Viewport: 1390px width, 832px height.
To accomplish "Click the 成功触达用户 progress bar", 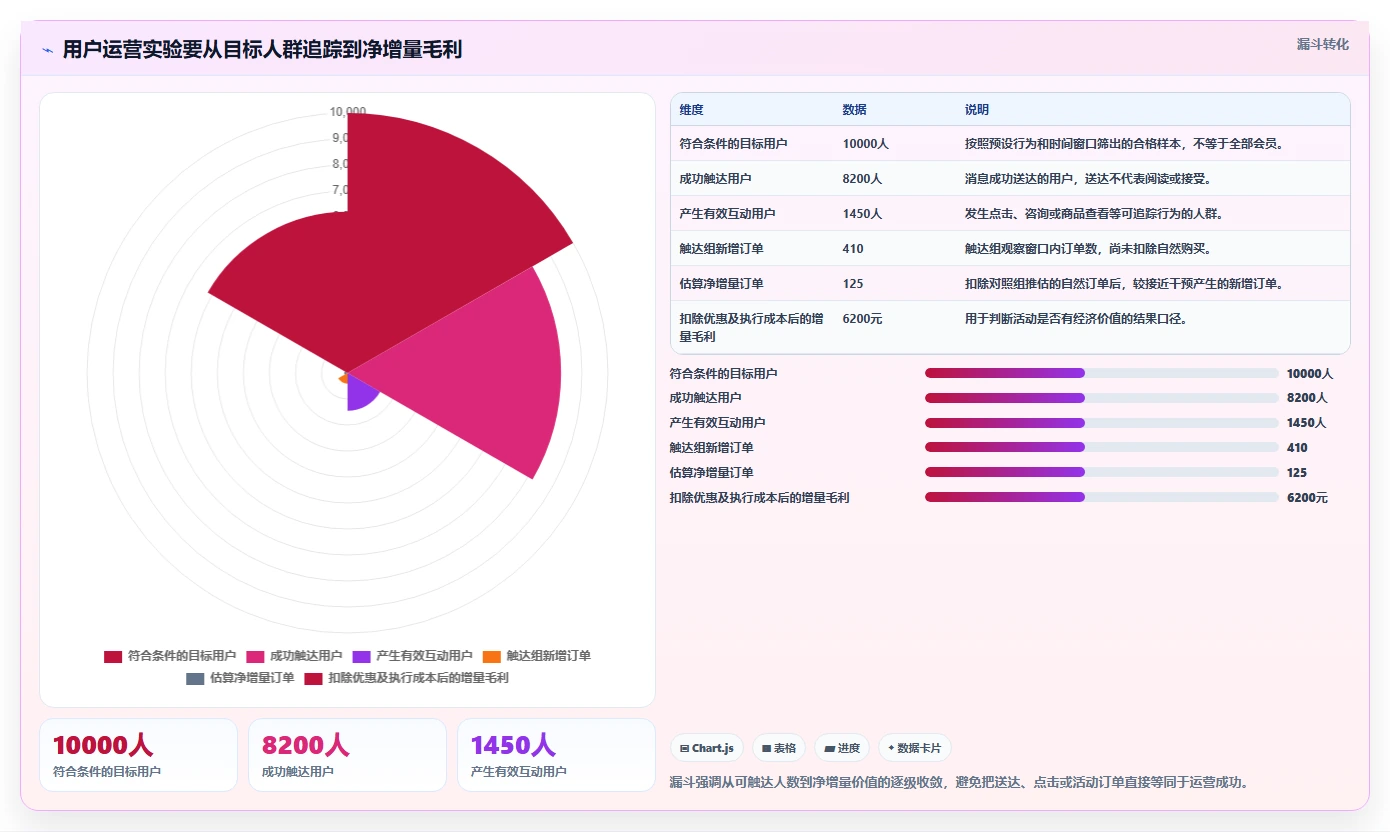I will pos(1101,398).
